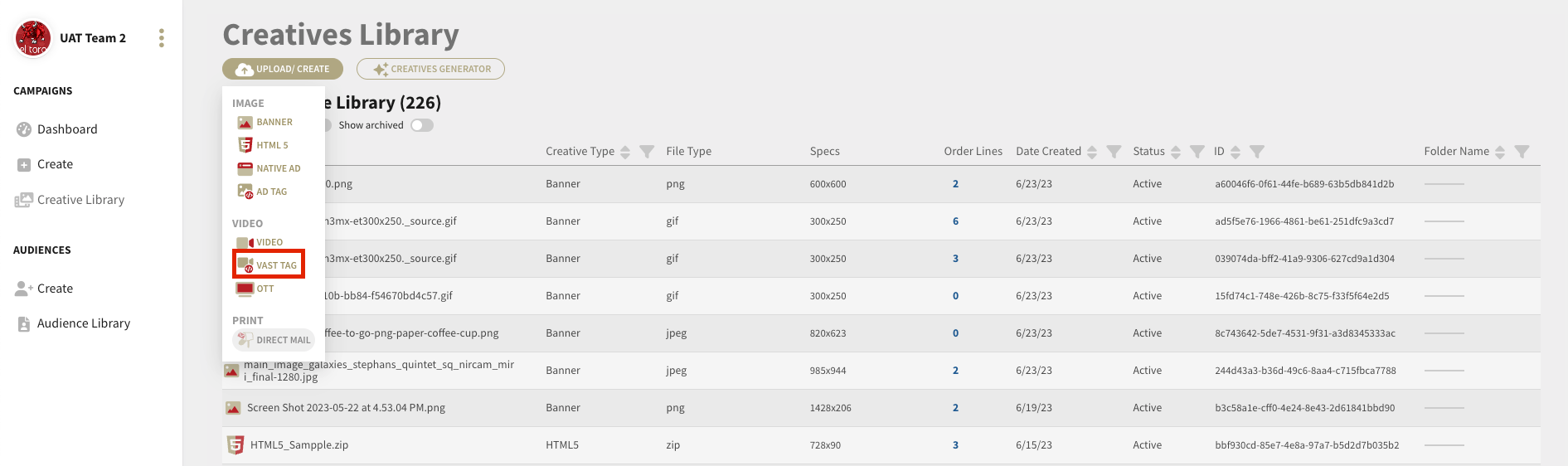Toggle the Show archived switch

(422, 125)
